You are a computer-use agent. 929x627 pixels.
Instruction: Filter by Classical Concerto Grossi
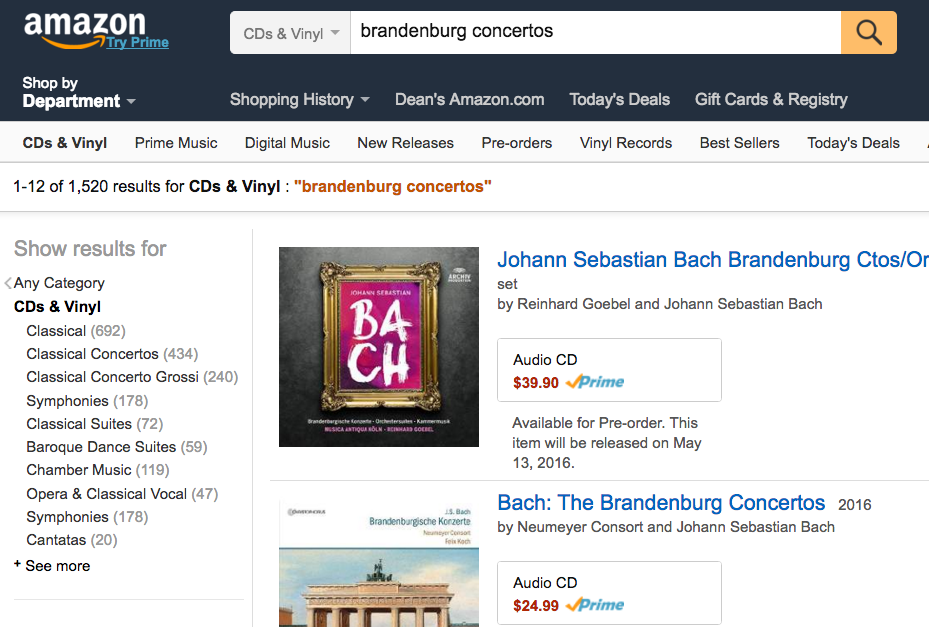tap(113, 377)
